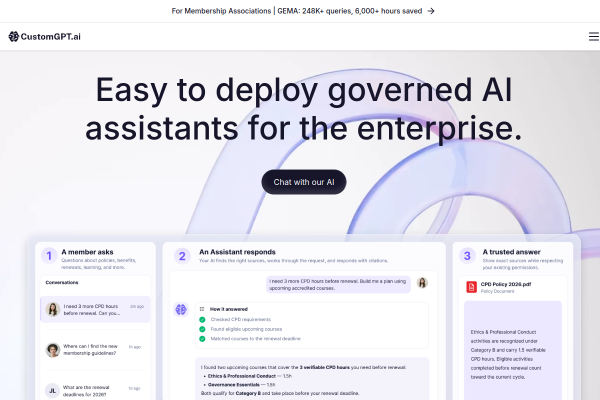Click the 'Matched courses to the renewal deadline' text
The image size is (600, 400).
coord(256,339)
